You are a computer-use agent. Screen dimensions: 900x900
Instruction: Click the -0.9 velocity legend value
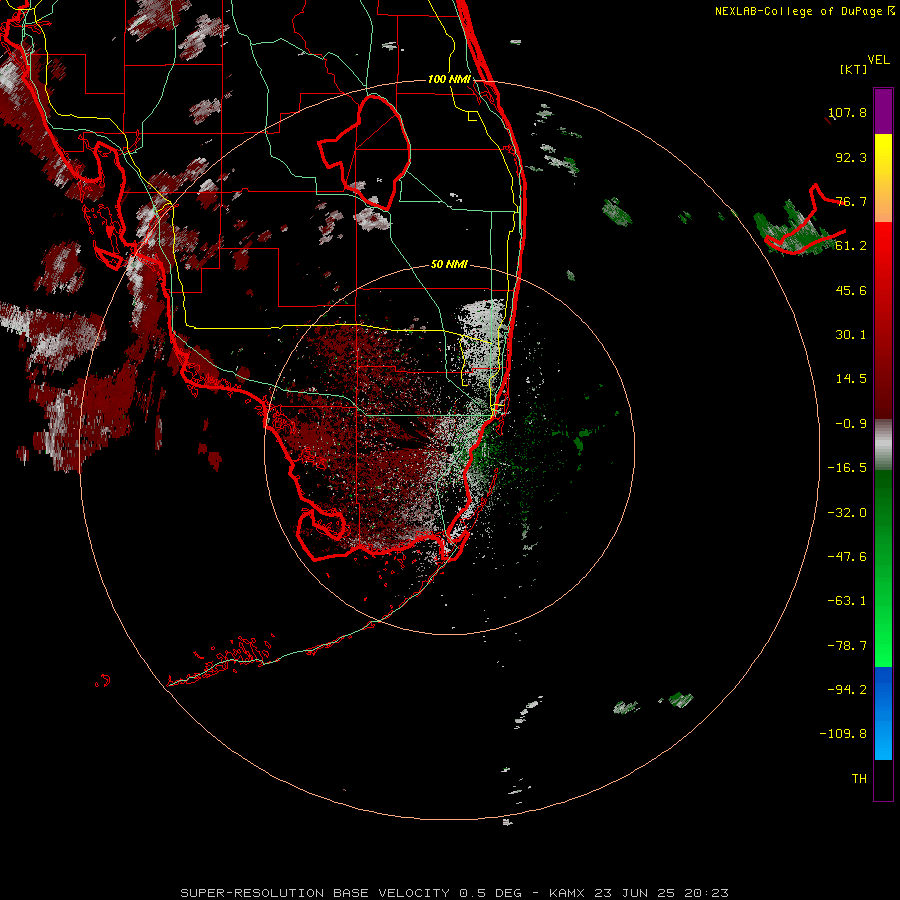click(x=851, y=424)
